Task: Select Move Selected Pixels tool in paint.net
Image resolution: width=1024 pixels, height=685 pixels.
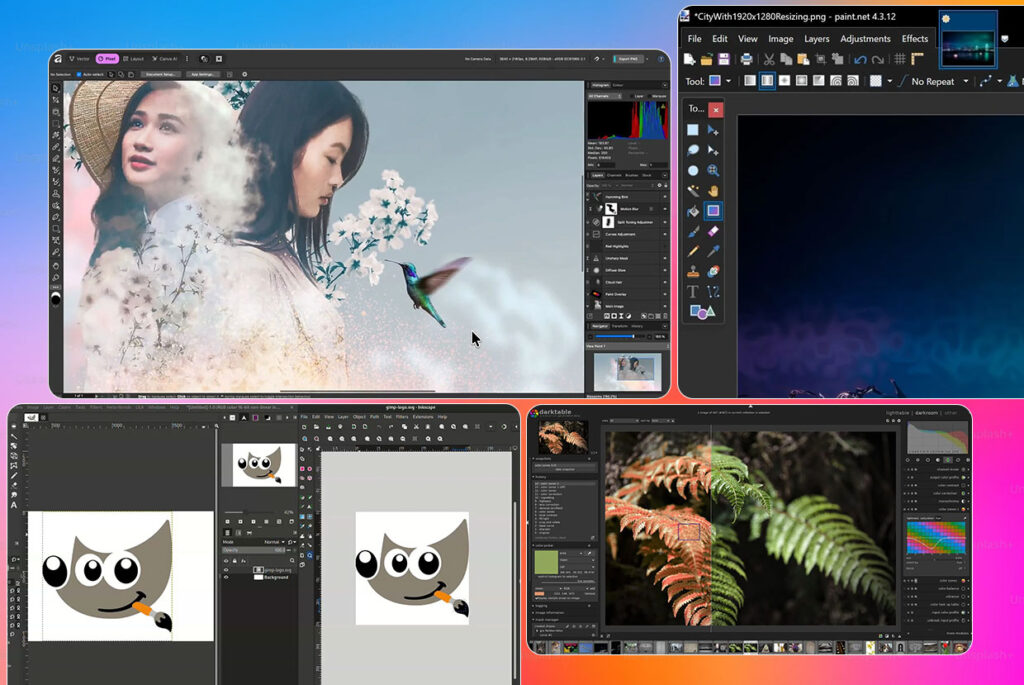Action: (713, 130)
